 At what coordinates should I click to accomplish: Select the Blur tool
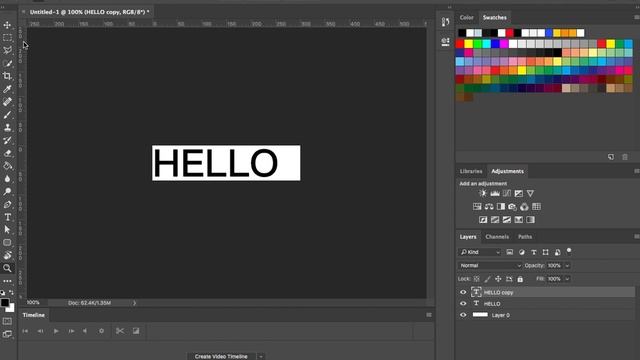pos(7,179)
